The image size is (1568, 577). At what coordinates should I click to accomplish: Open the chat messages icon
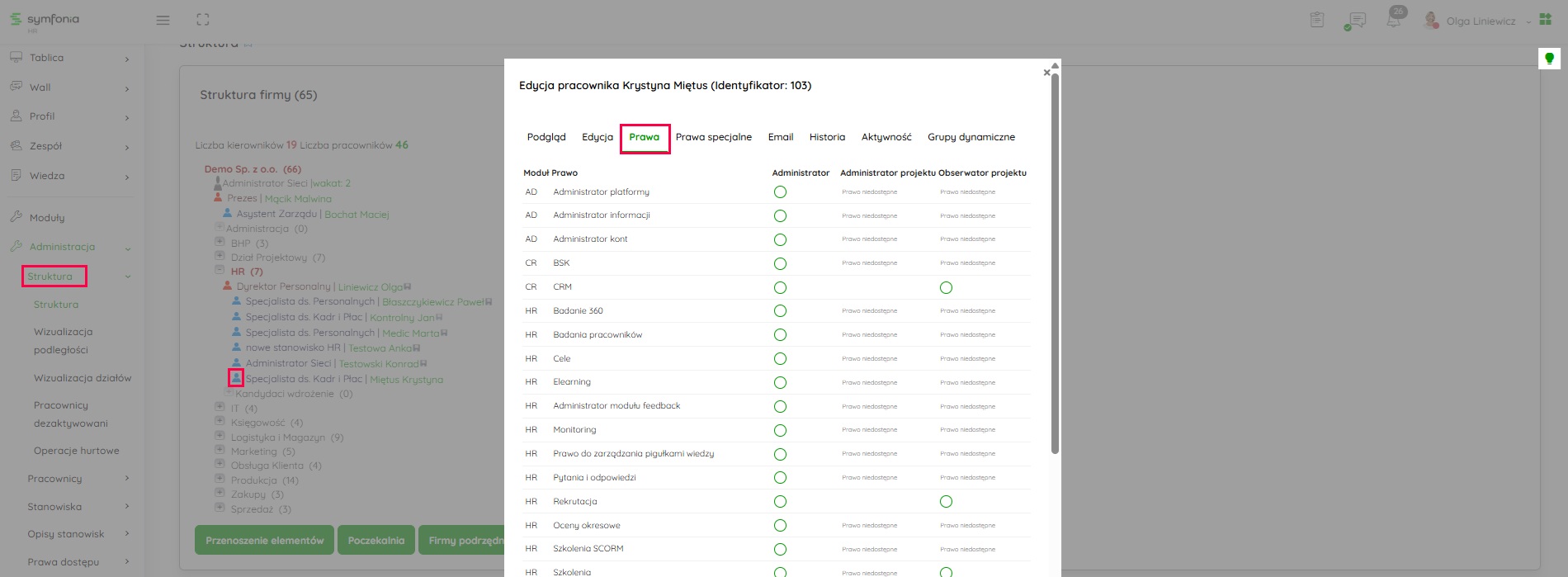1355,21
